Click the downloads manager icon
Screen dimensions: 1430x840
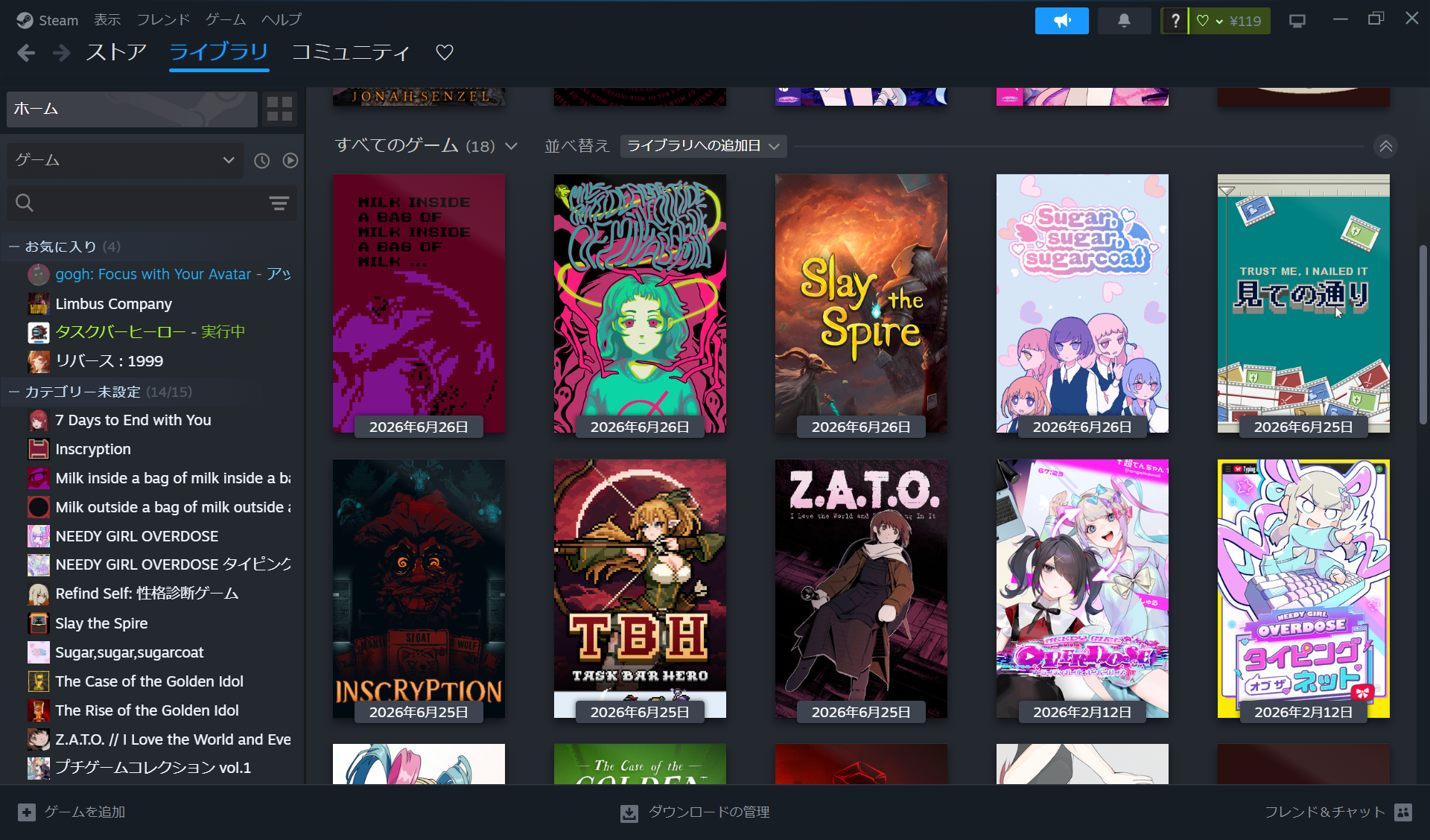(x=629, y=813)
